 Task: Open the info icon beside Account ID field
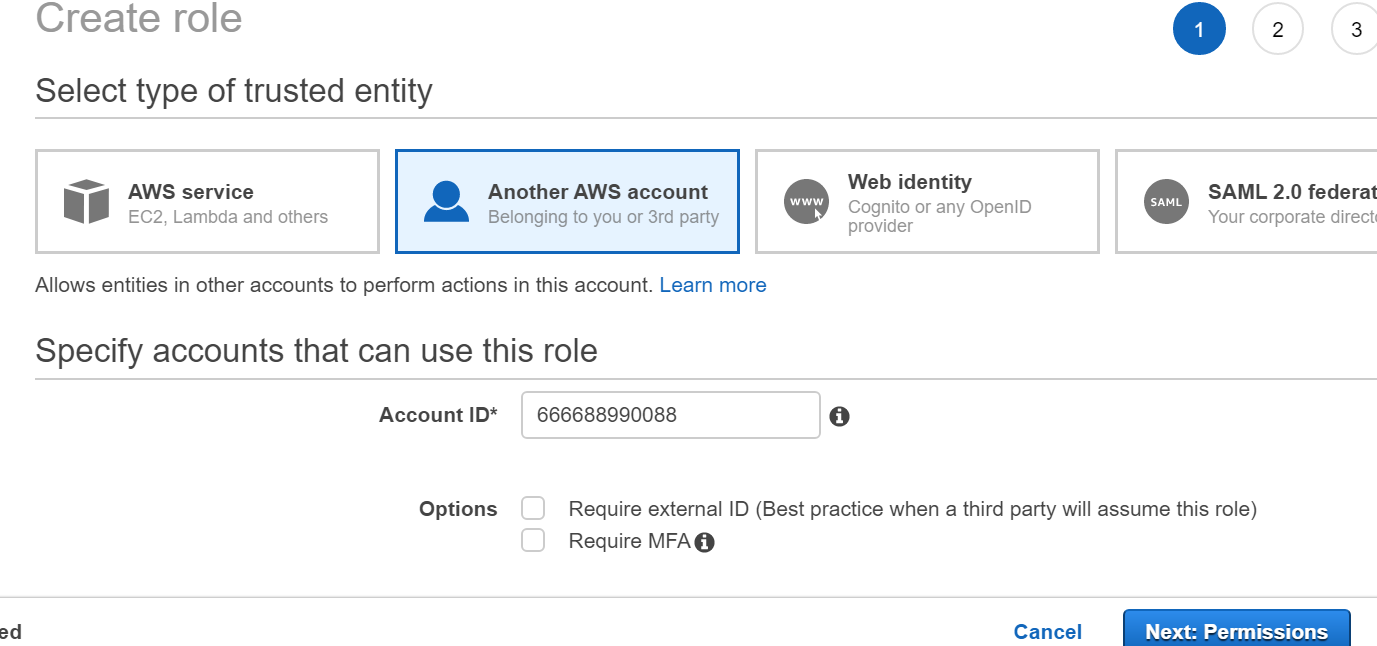[x=840, y=416]
